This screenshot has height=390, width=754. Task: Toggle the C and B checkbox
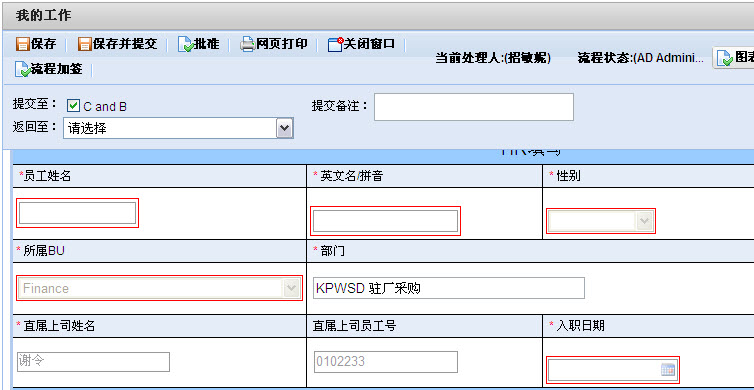(x=73, y=105)
